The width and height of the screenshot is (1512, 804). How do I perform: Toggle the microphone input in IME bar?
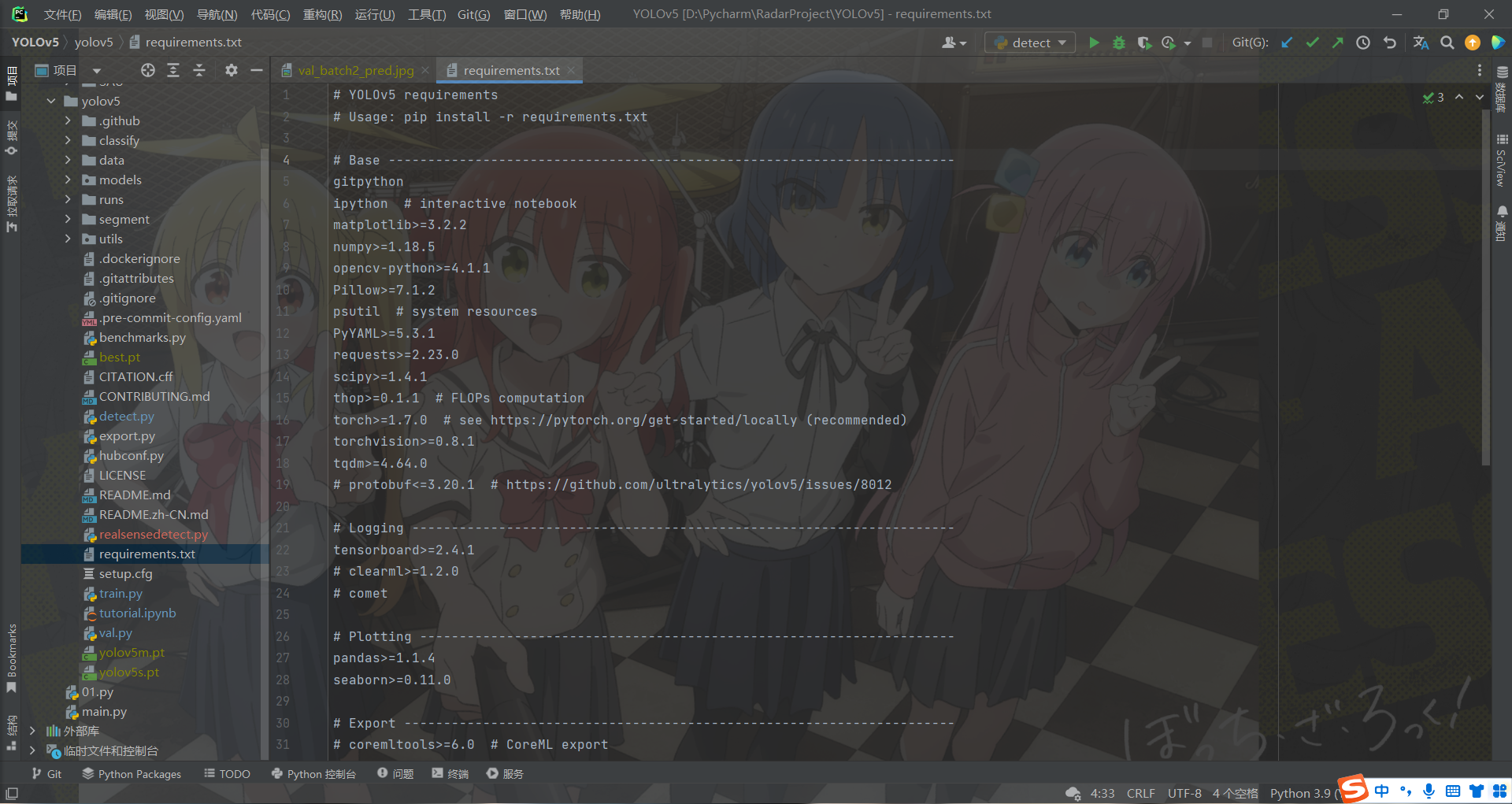pyautogui.click(x=1429, y=791)
